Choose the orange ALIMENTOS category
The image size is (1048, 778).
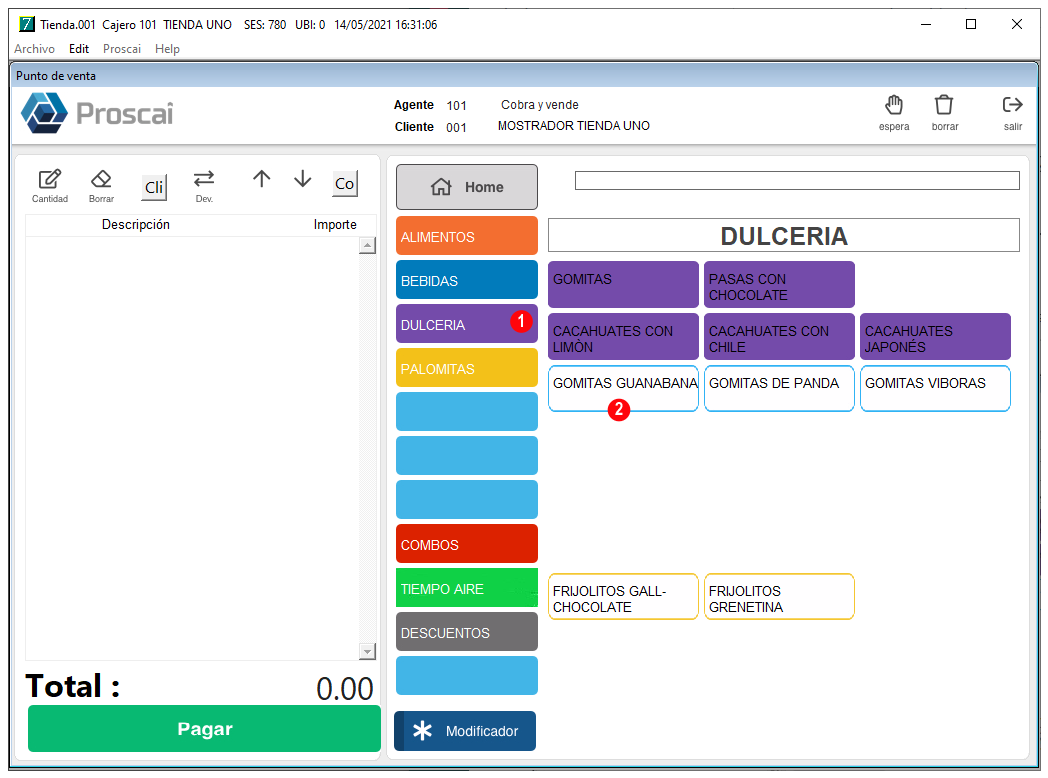pos(467,236)
